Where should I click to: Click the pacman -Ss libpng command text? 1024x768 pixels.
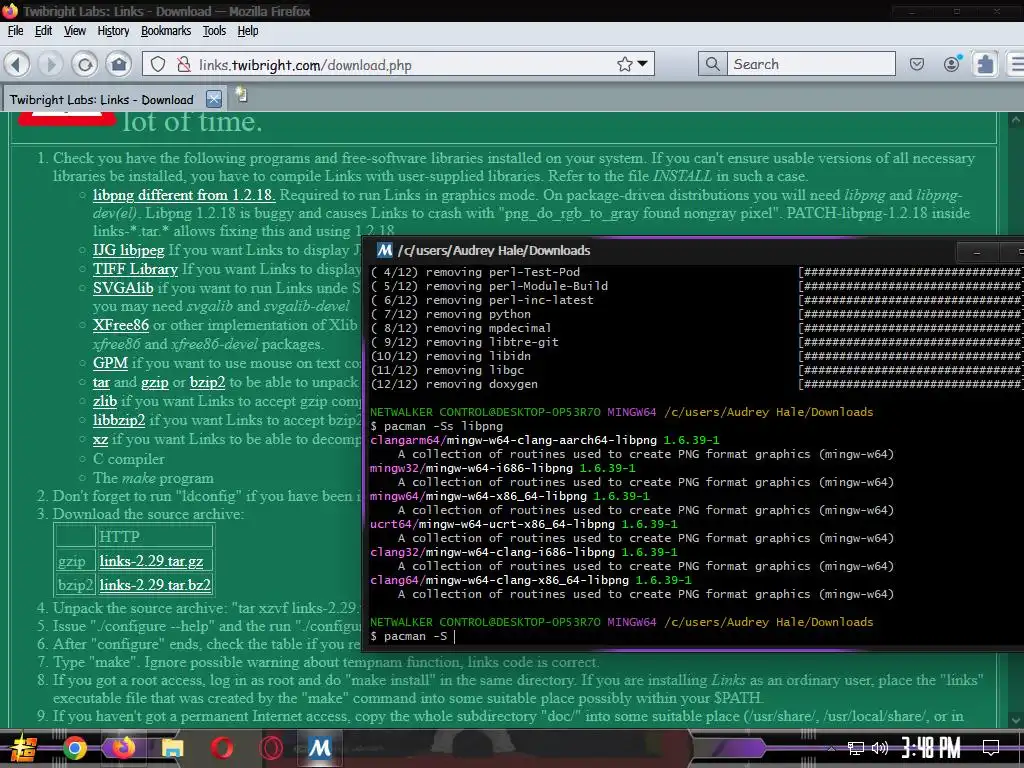[443, 426]
